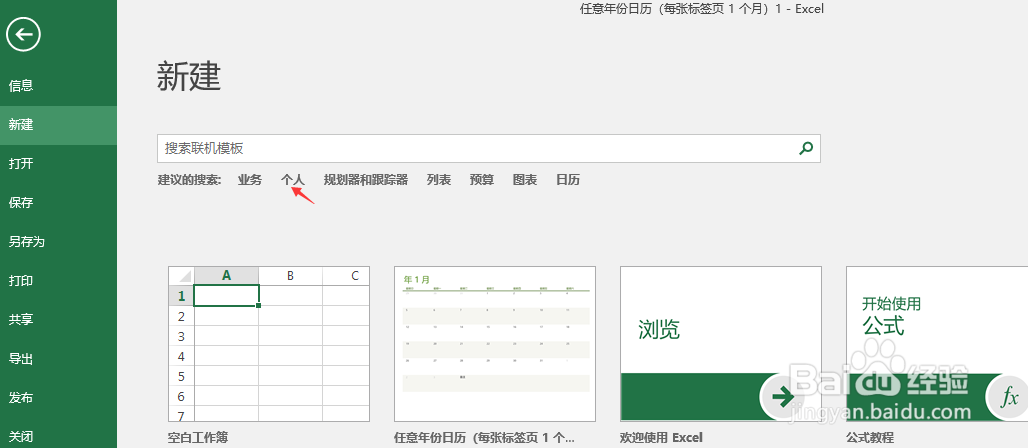Search suggested category 列表
Screen dimensions: 1028x448
pyautogui.click(x=439, y=180)
